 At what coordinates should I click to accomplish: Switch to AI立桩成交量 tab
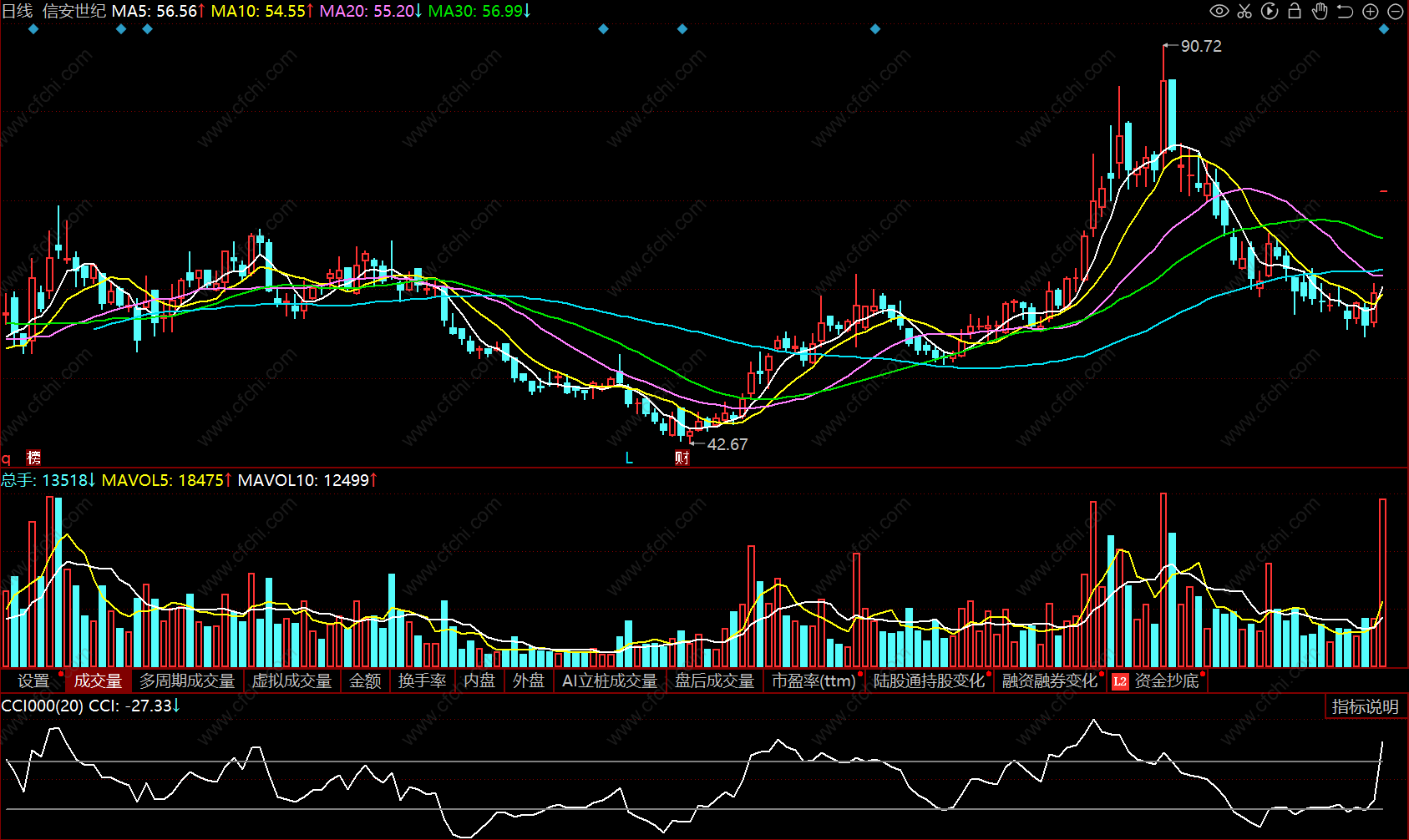click(x=610, y=681)
